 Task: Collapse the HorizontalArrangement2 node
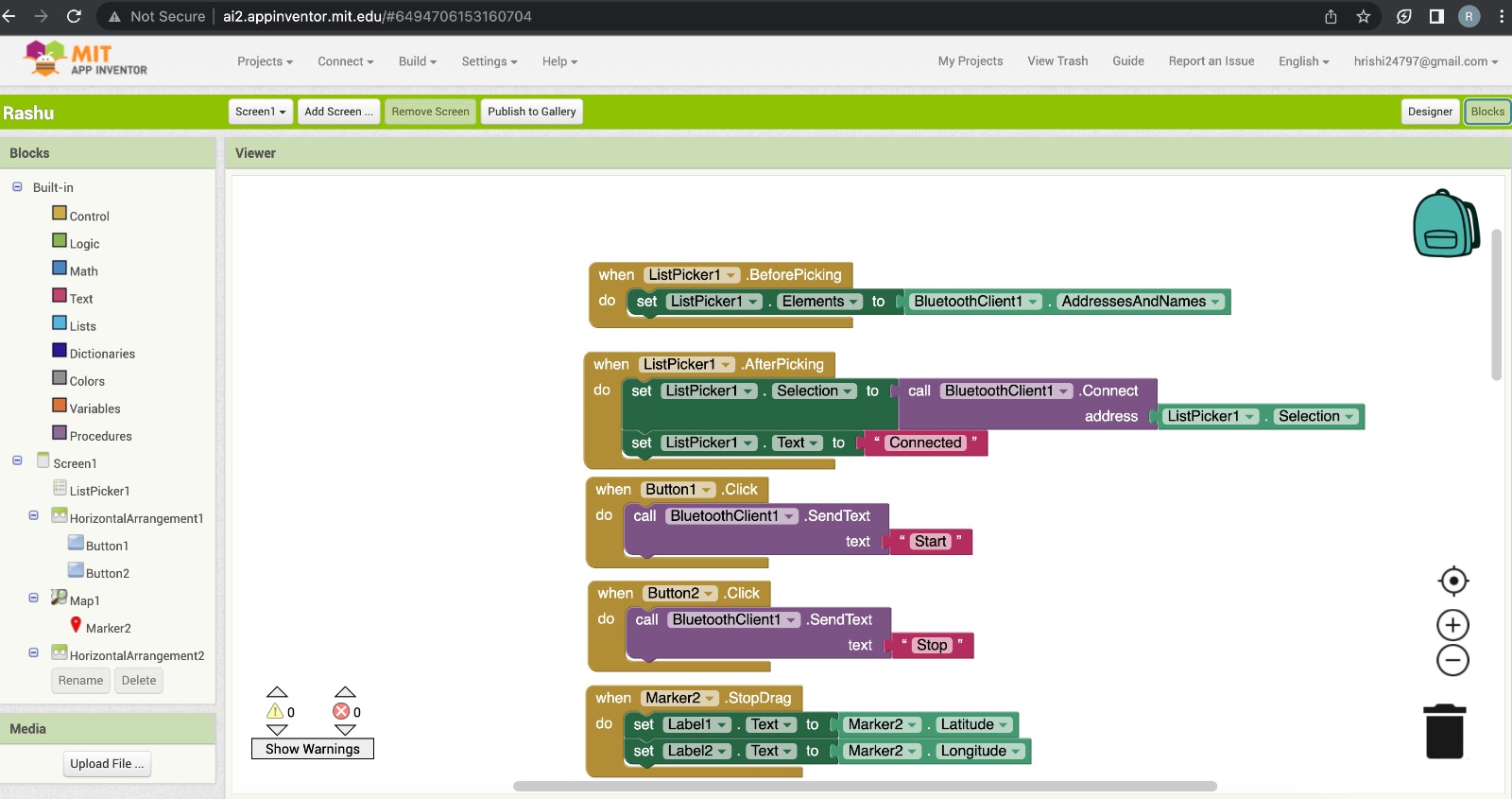point(33,652)
